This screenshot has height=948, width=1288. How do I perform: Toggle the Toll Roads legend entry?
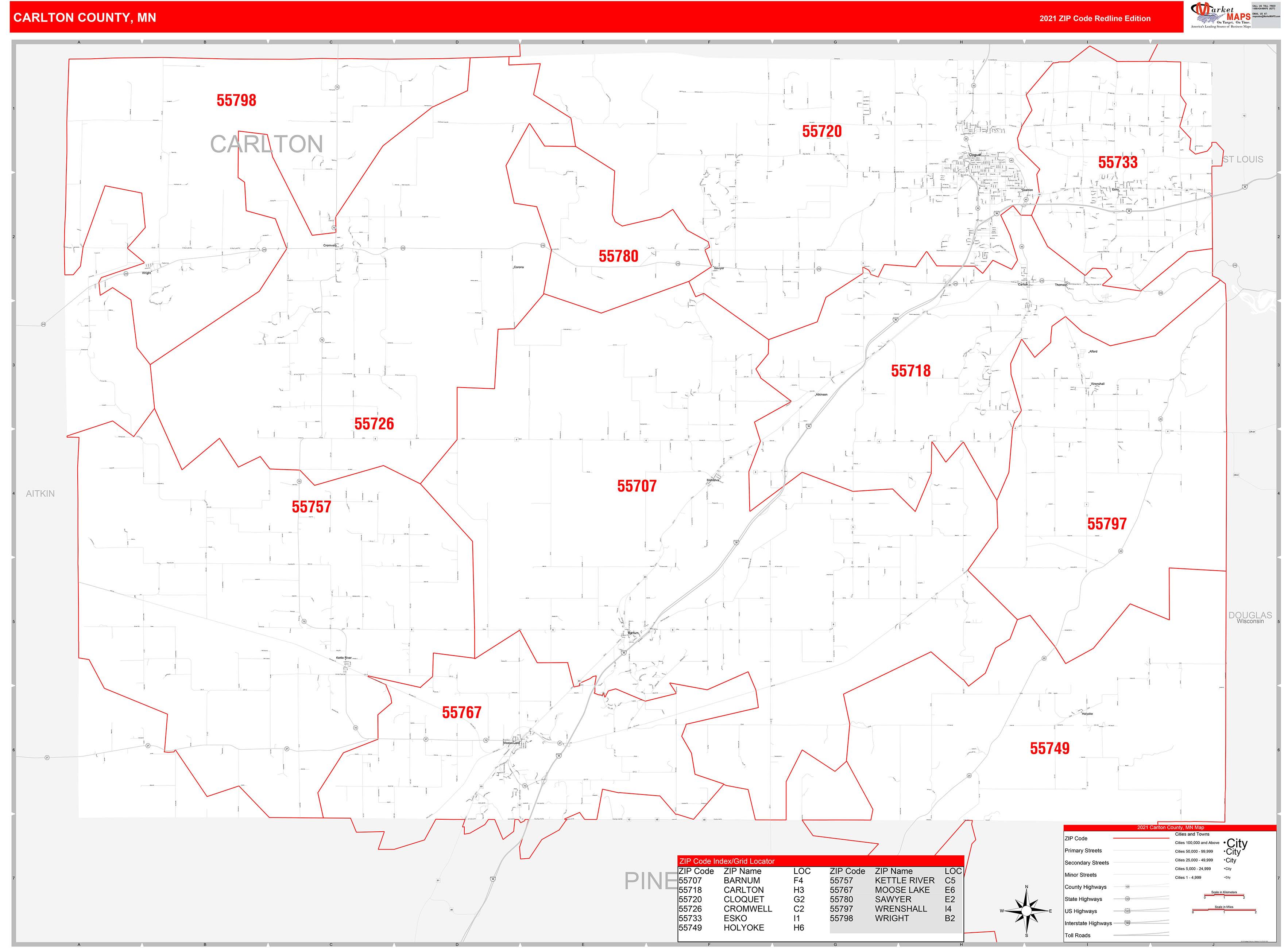1078,935
